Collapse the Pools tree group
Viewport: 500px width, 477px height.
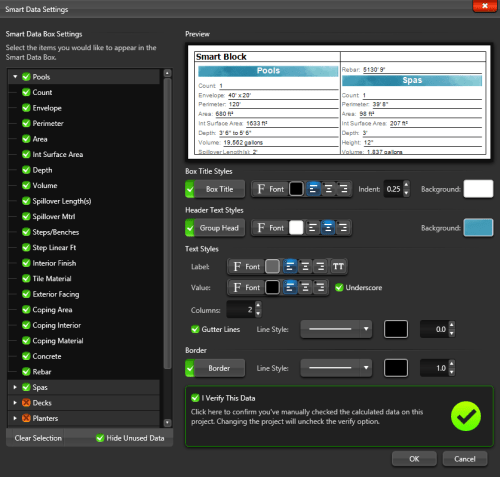pos(15,77)
